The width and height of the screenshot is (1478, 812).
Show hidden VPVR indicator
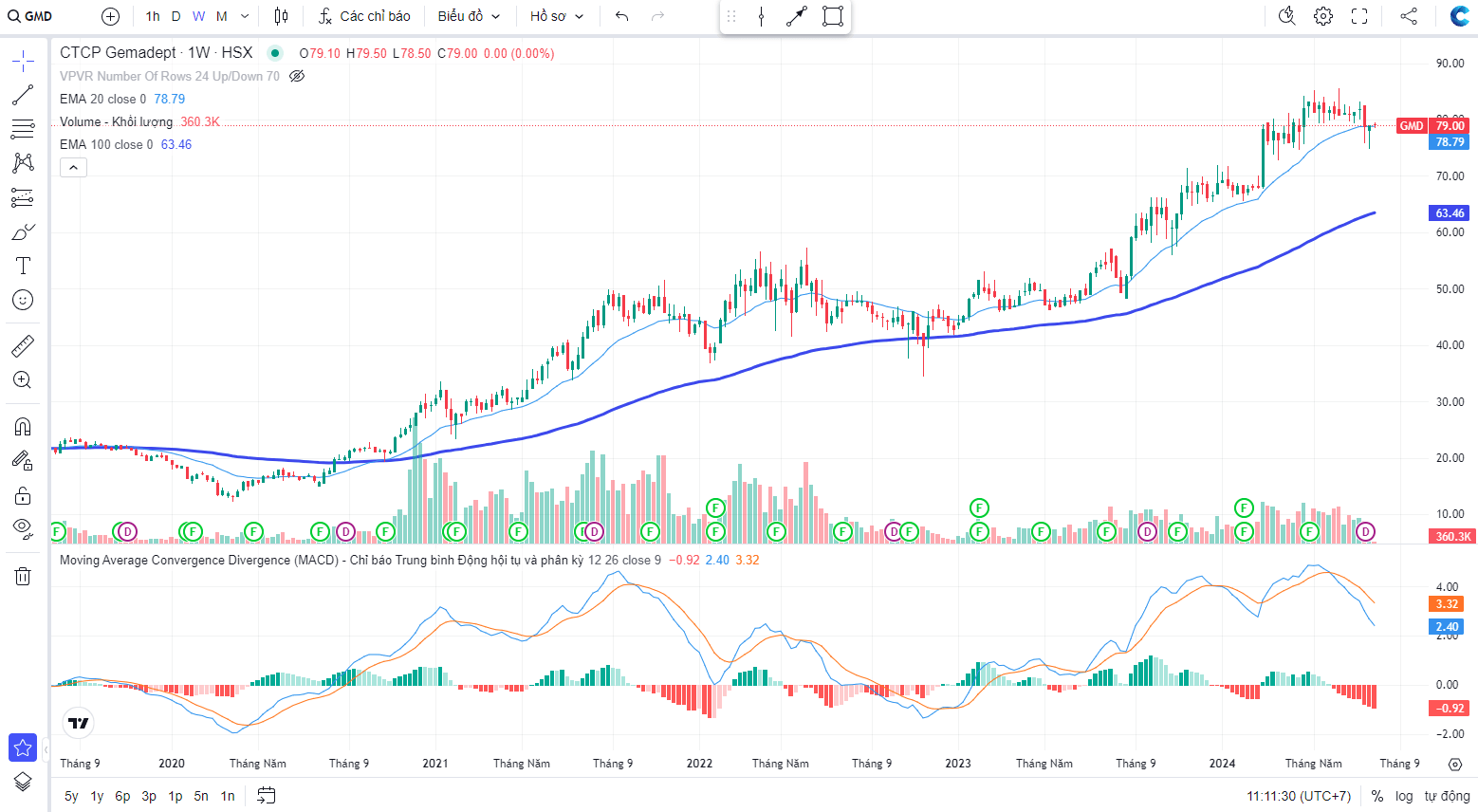(297, 76)
